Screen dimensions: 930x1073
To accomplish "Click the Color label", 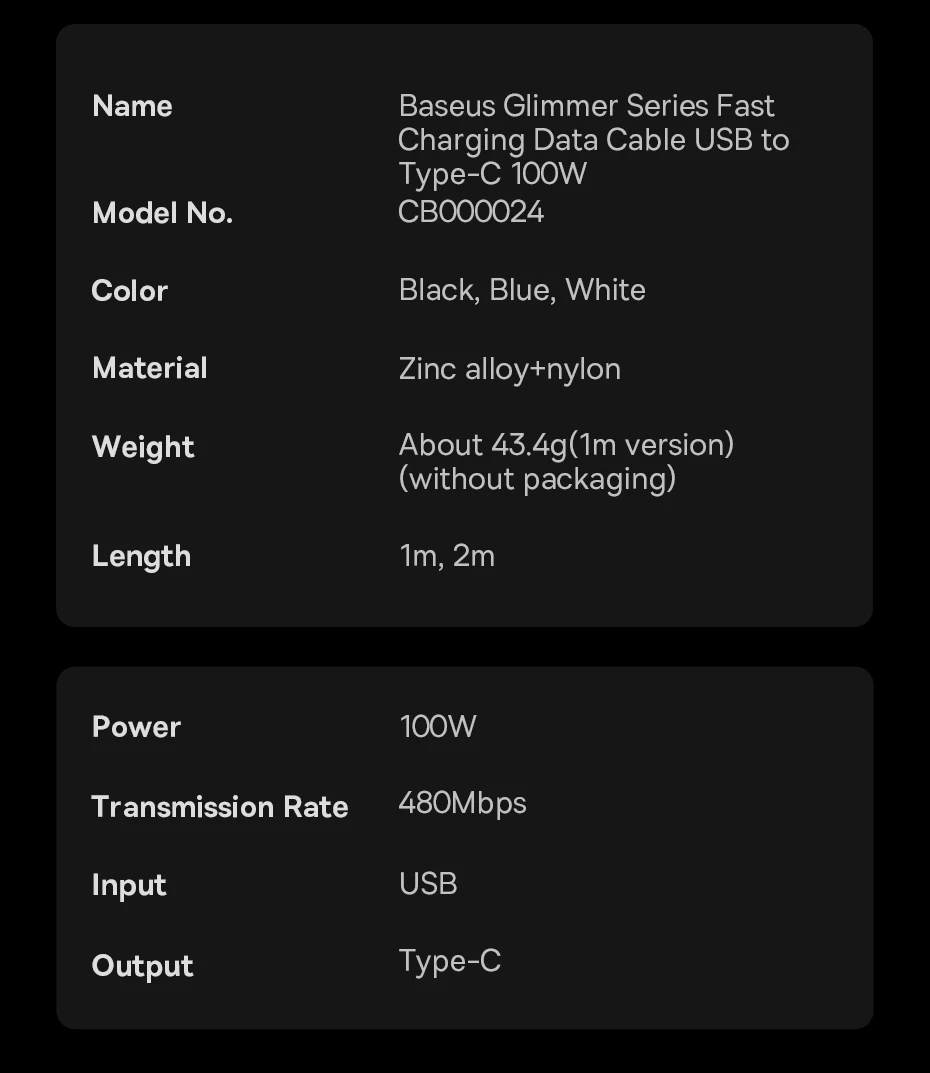I will point(130,291).
